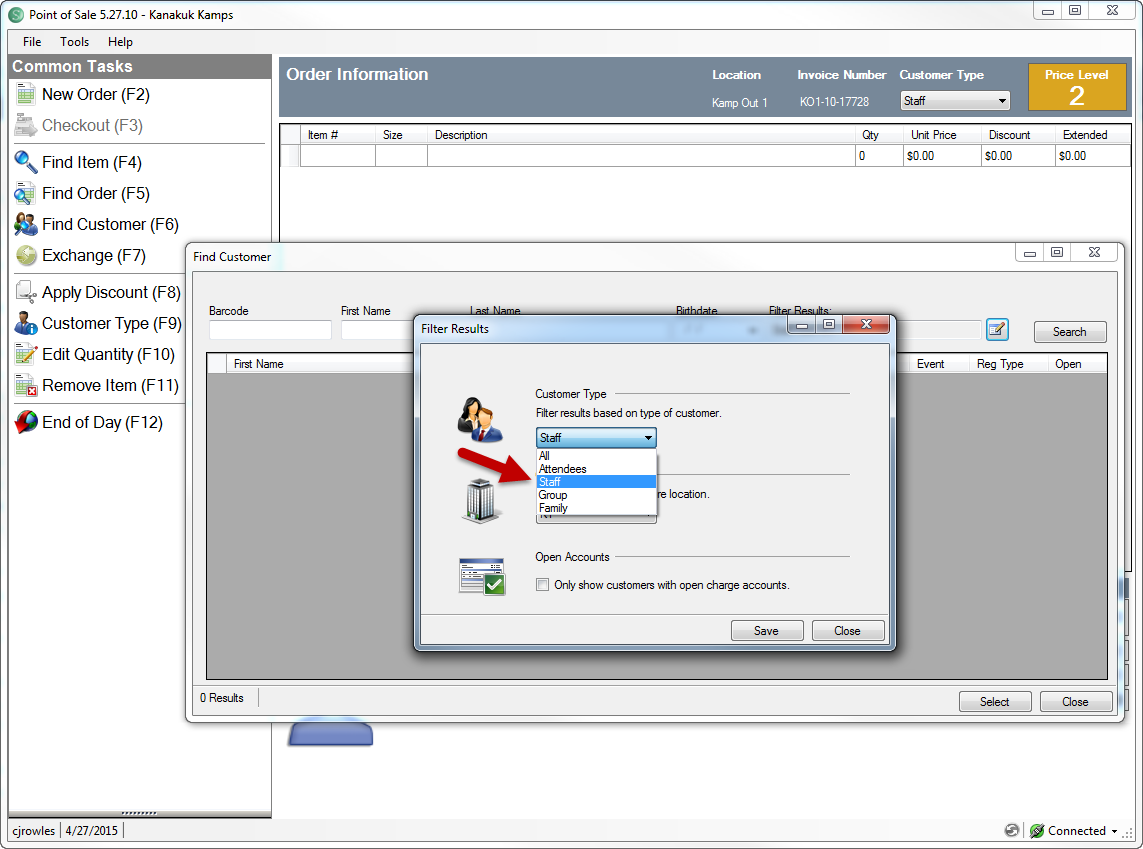This screenshot has width=1143, height=849.
Task: Click the New Order (F2) icon
Action: (26, 95)
